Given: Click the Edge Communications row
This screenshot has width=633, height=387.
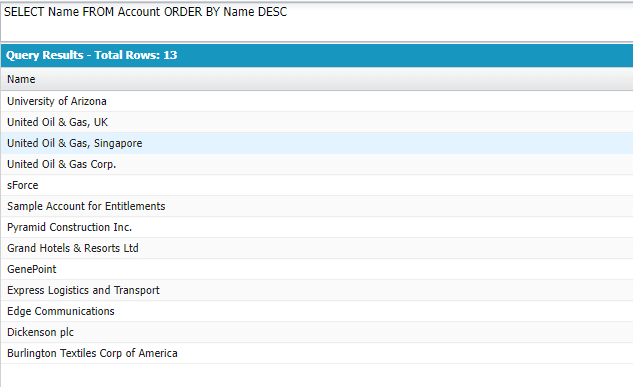Looking at the screenshot, I should coord(317,311).
